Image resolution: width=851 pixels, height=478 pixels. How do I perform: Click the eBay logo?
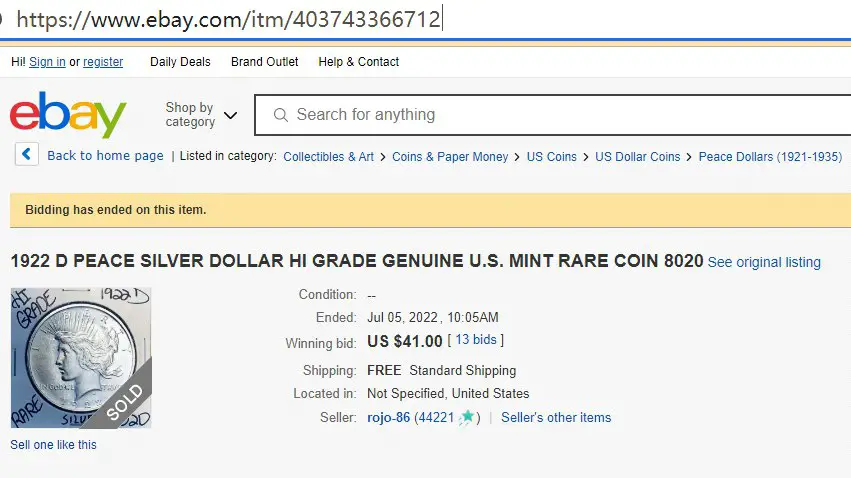point(68,114)
